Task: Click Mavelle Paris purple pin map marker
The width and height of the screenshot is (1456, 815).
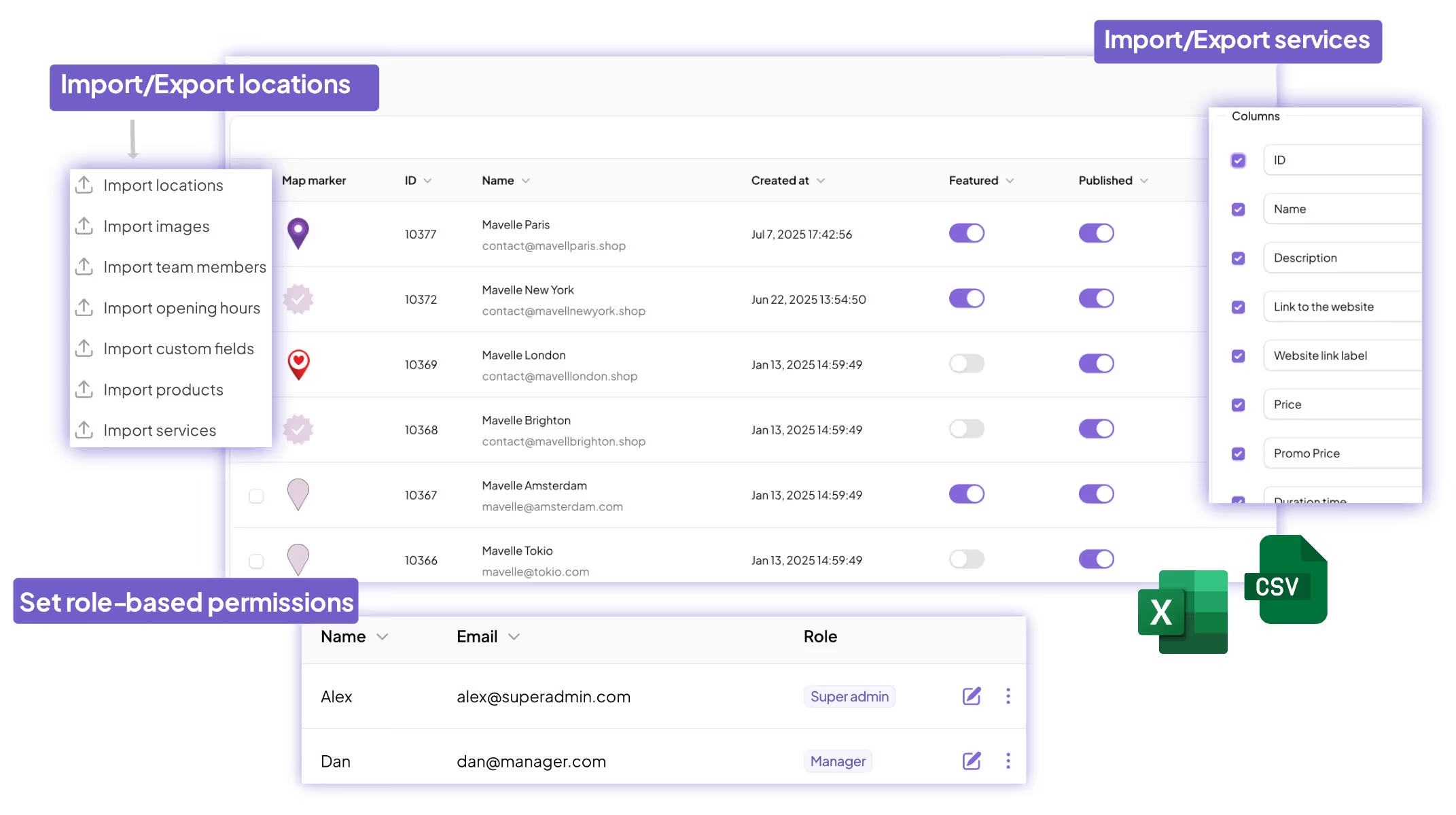Action: click(x=298, y=233)
